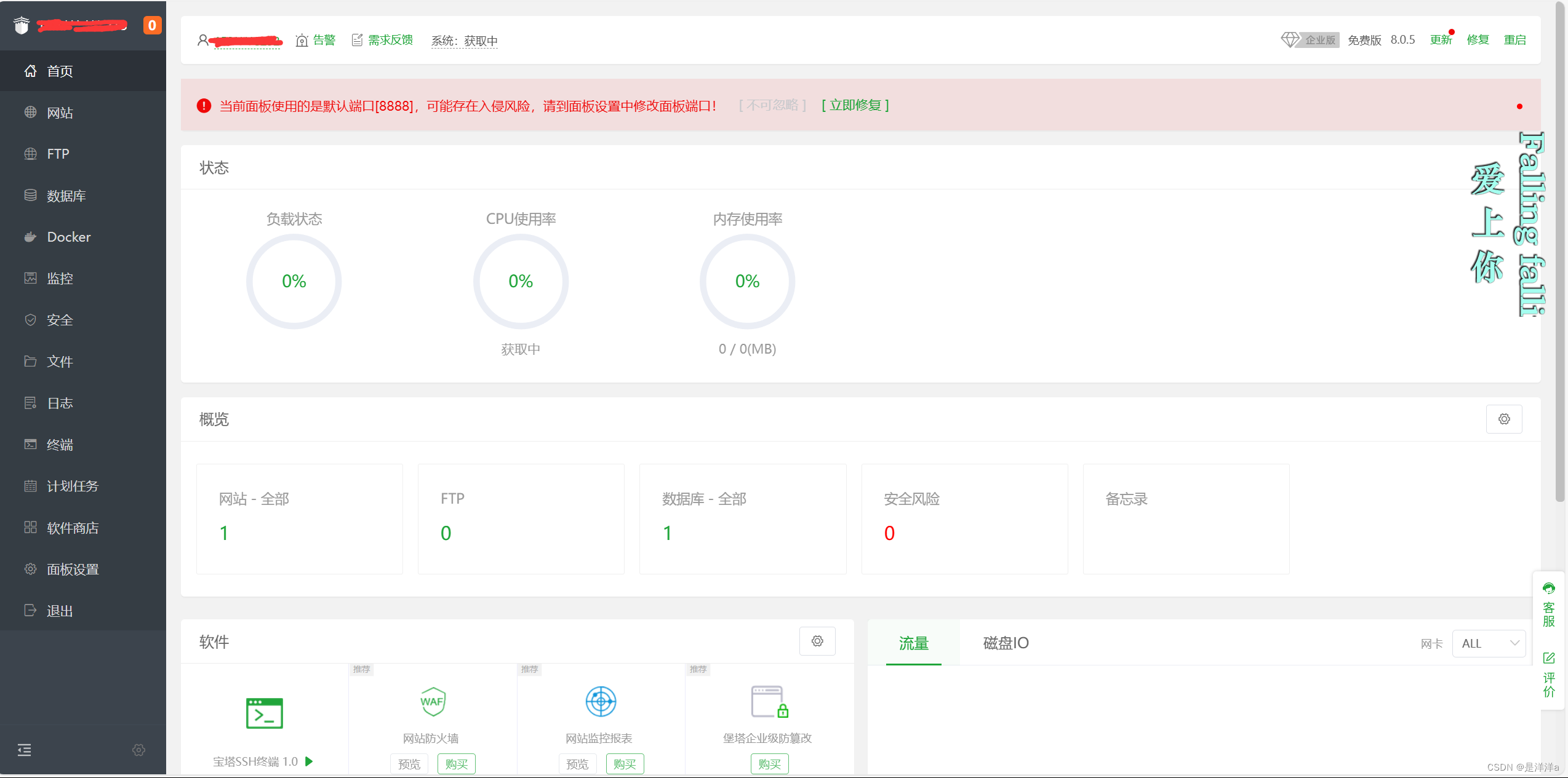Click the SSH terminal play arrow

point(310,761)
